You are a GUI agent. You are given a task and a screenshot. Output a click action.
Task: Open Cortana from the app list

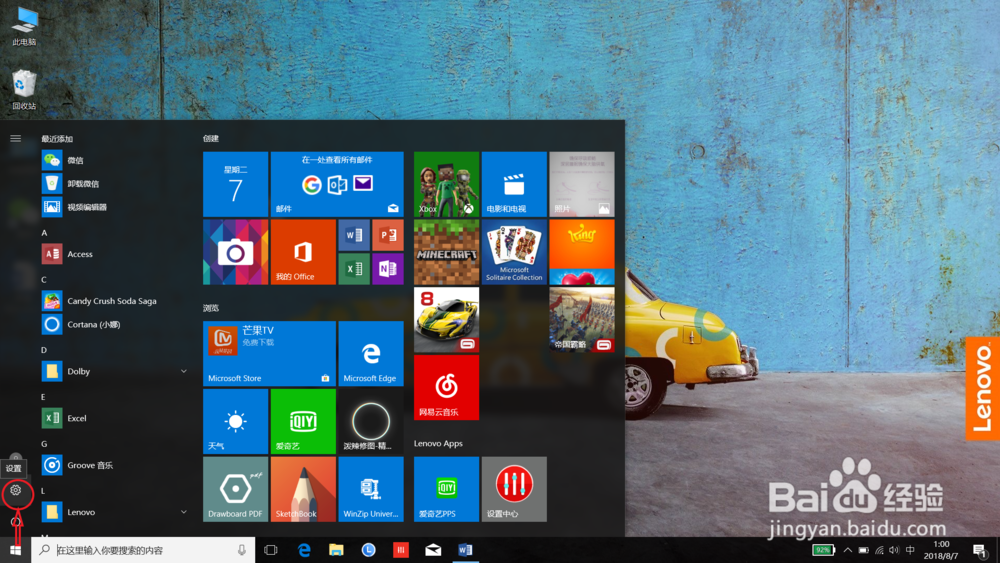115,325
